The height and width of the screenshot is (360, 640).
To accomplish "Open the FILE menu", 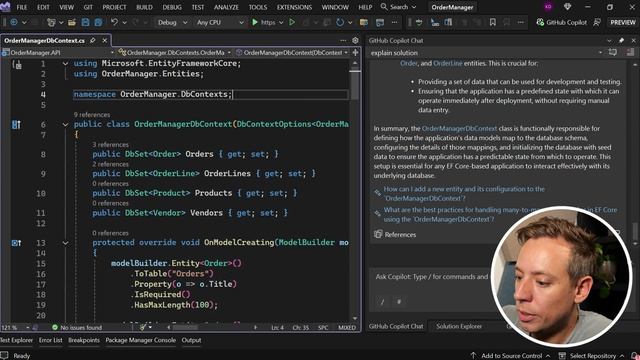I will tap(22, 7).
